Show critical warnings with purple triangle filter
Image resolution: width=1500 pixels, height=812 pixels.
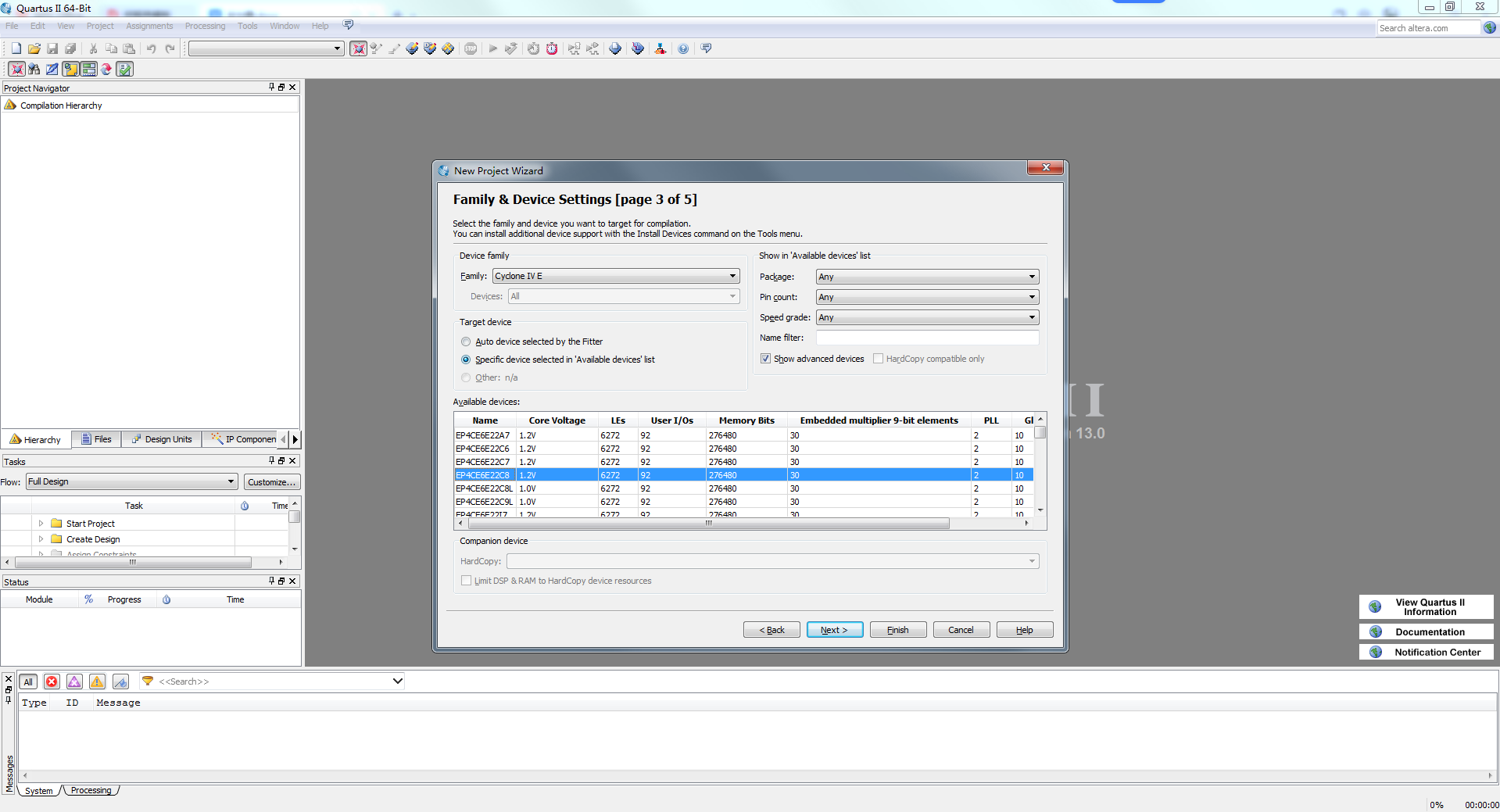74,681
